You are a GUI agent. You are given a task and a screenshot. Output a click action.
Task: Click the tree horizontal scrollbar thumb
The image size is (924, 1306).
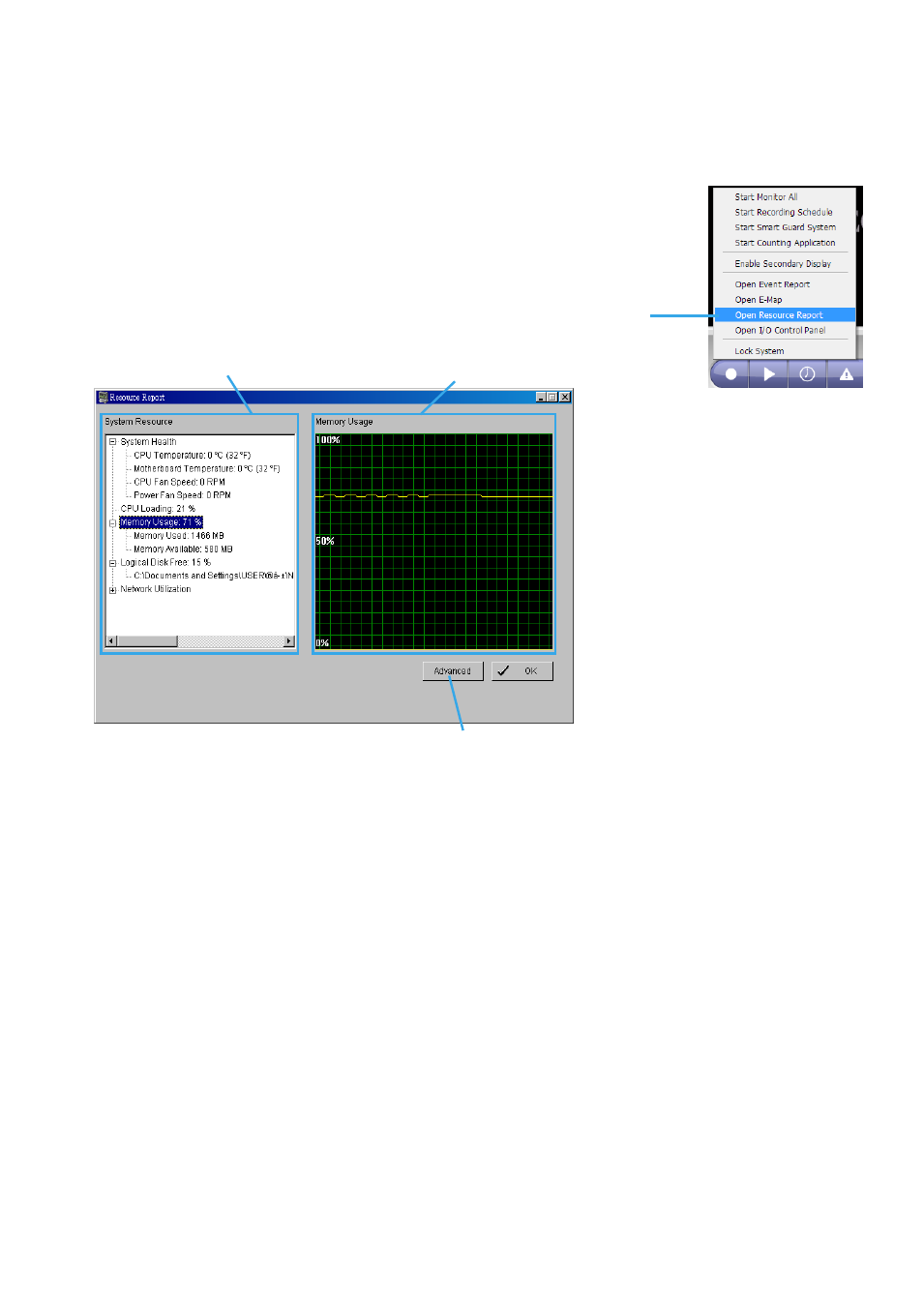[147, 641]
